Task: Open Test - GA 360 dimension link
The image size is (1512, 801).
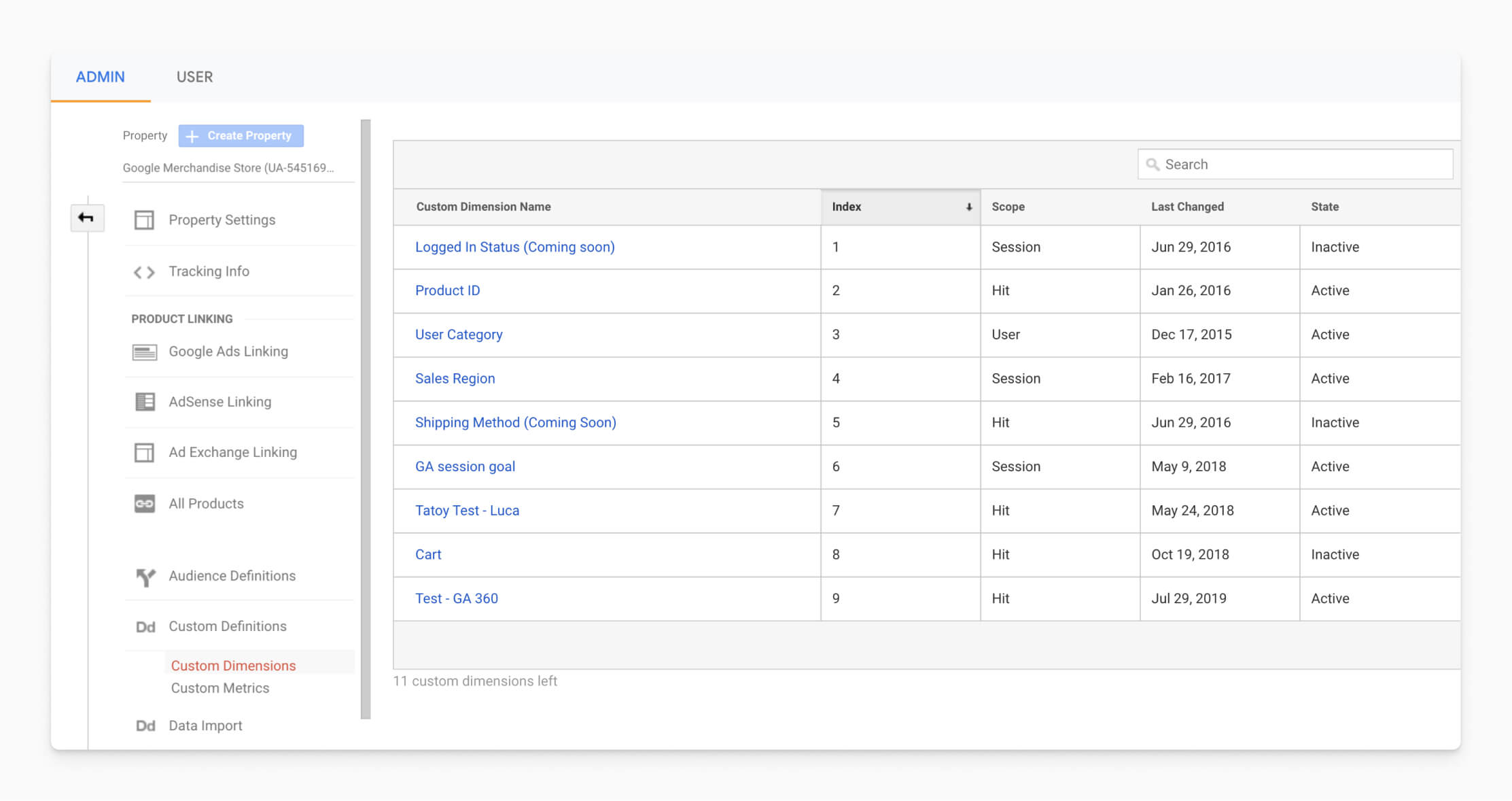Action: coord(456,599)
